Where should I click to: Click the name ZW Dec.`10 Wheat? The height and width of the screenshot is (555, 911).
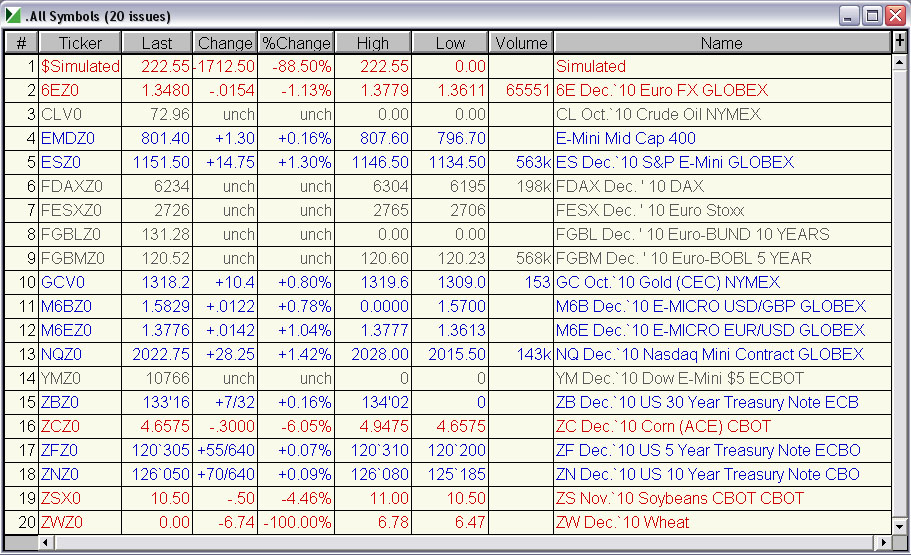(x=622, y=522)
